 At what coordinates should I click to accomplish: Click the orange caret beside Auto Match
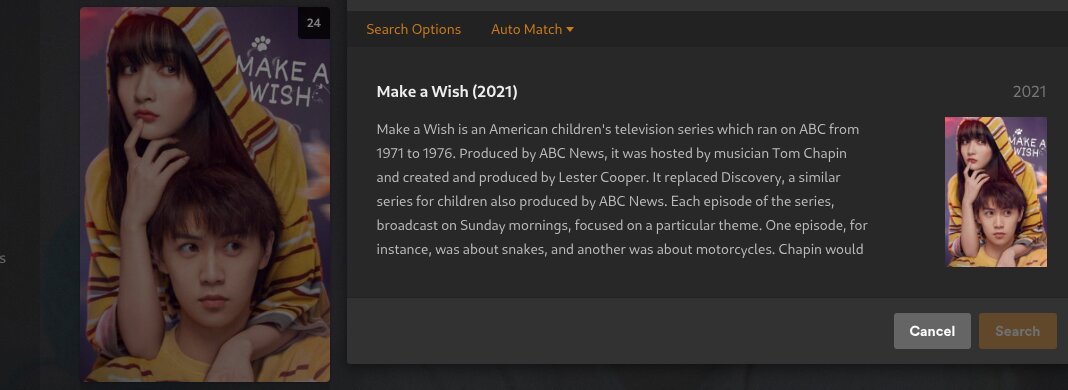(570, 29)
